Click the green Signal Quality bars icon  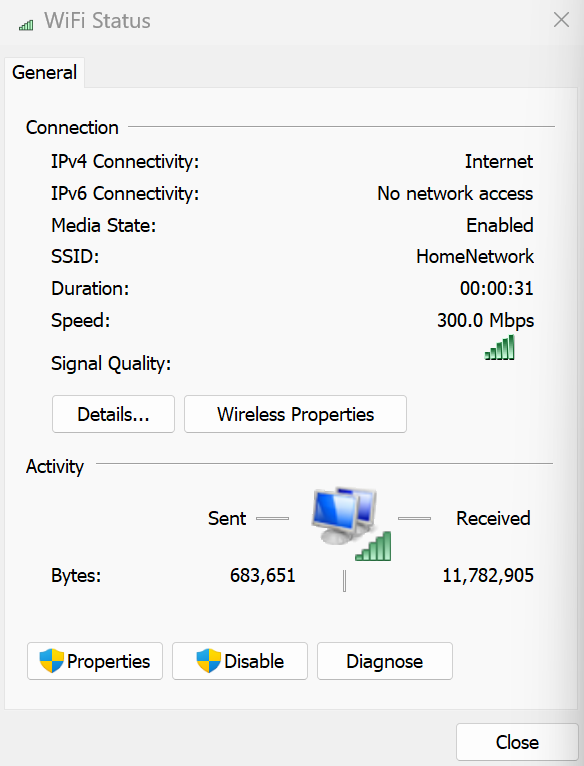[499, 347]
